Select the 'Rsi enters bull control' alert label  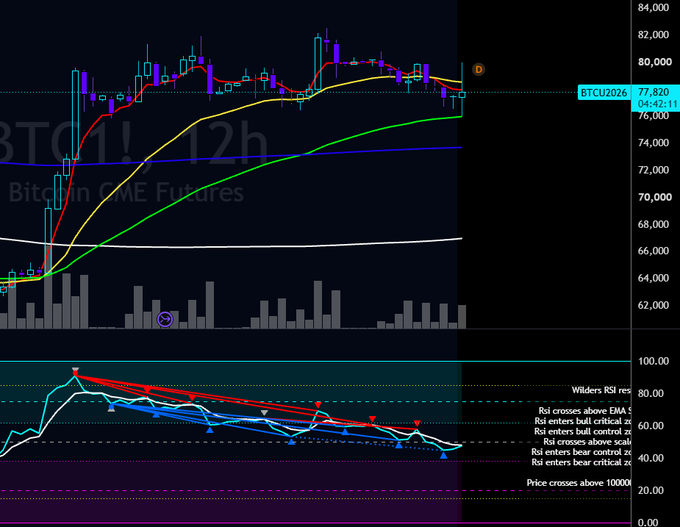coord(582,431)
